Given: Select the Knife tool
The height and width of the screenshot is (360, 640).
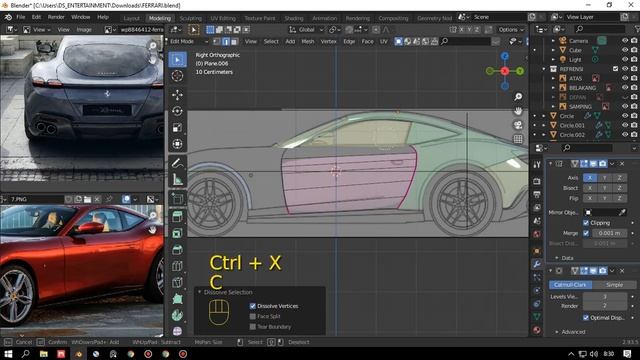Looking at the screenshot, I should (177, 282).
